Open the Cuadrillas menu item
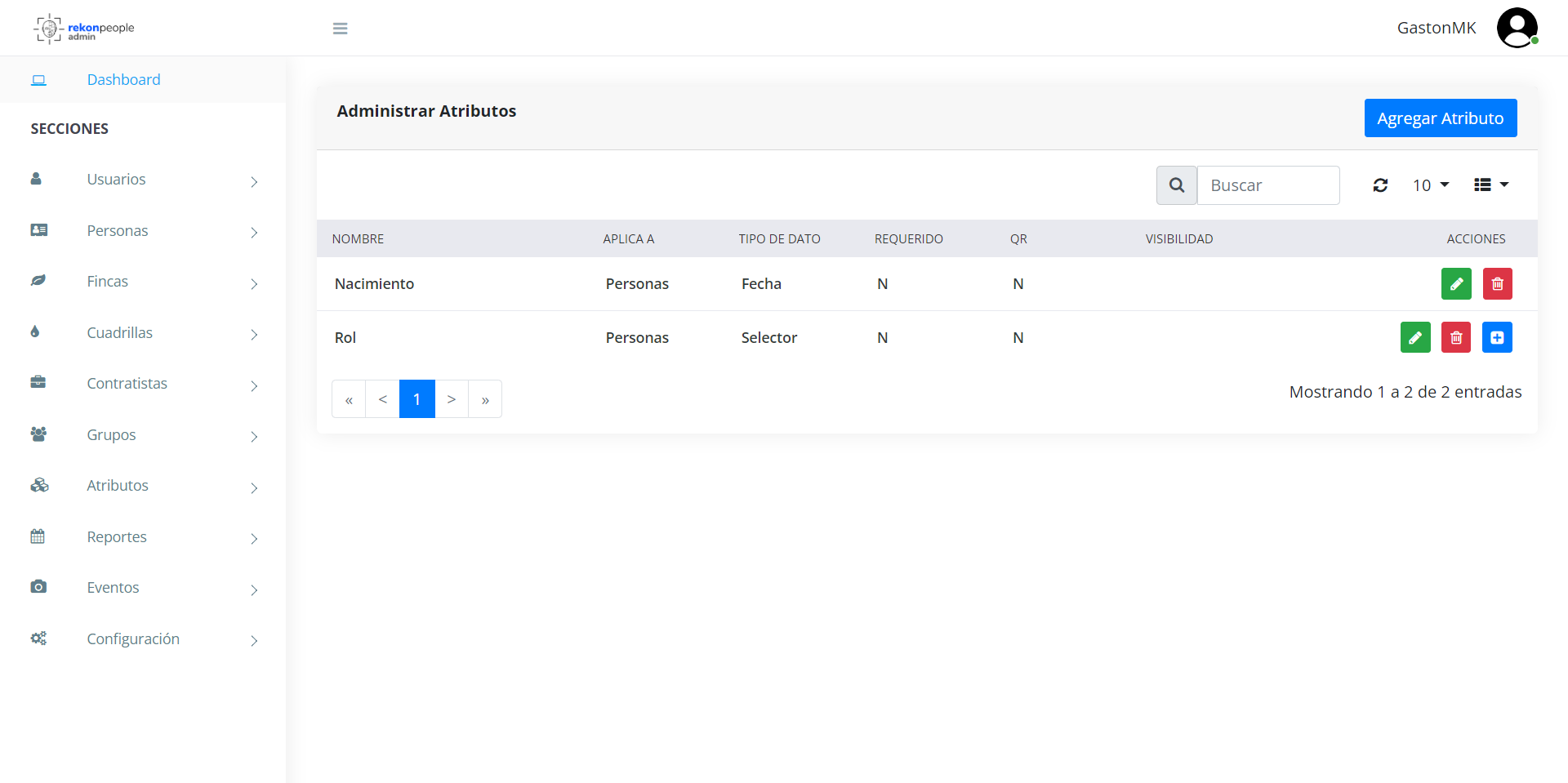 click(143, 333)
